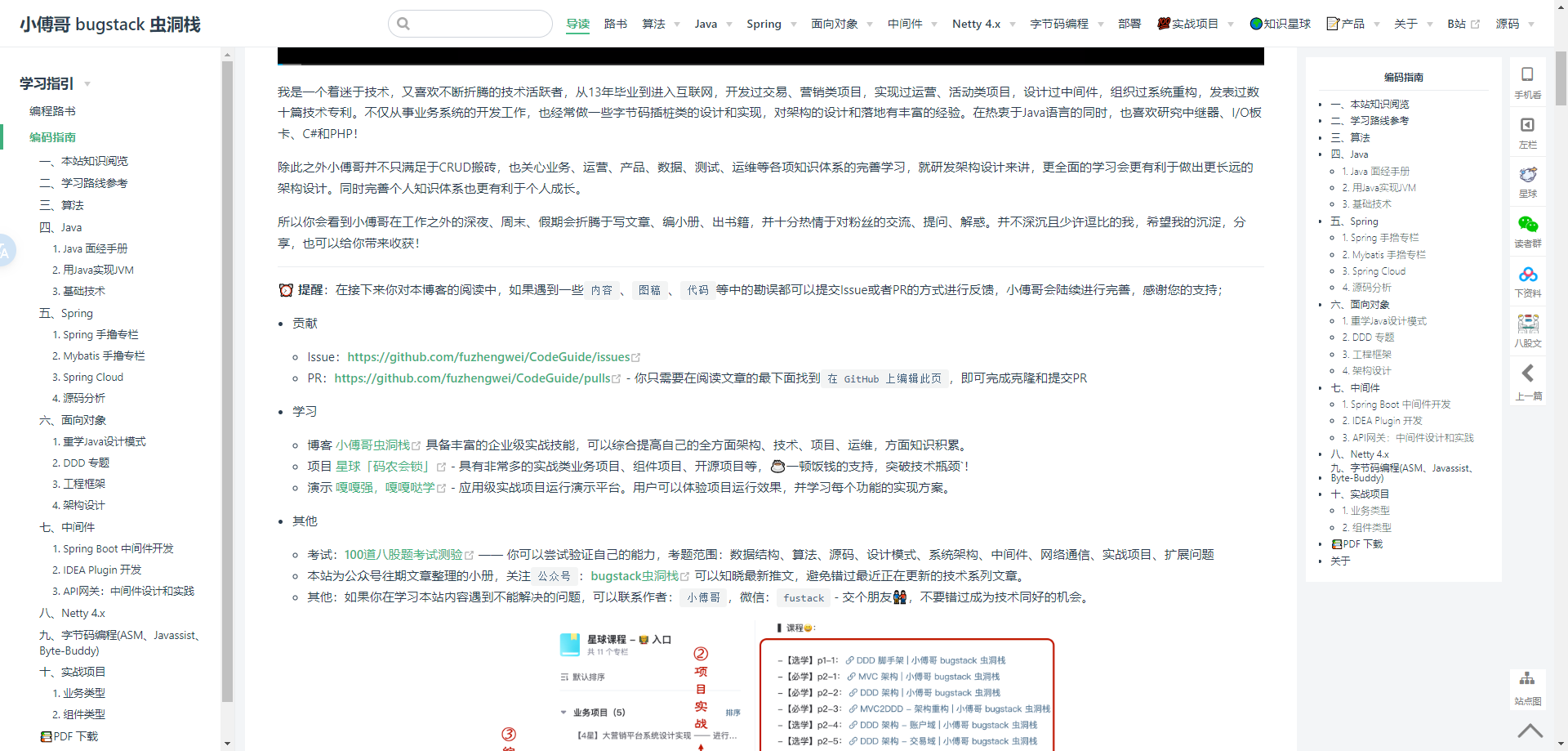Switch to the 导读 tab
This screenshot has width=1568, height=751.
pyautogui.click(x=577, y=24)
